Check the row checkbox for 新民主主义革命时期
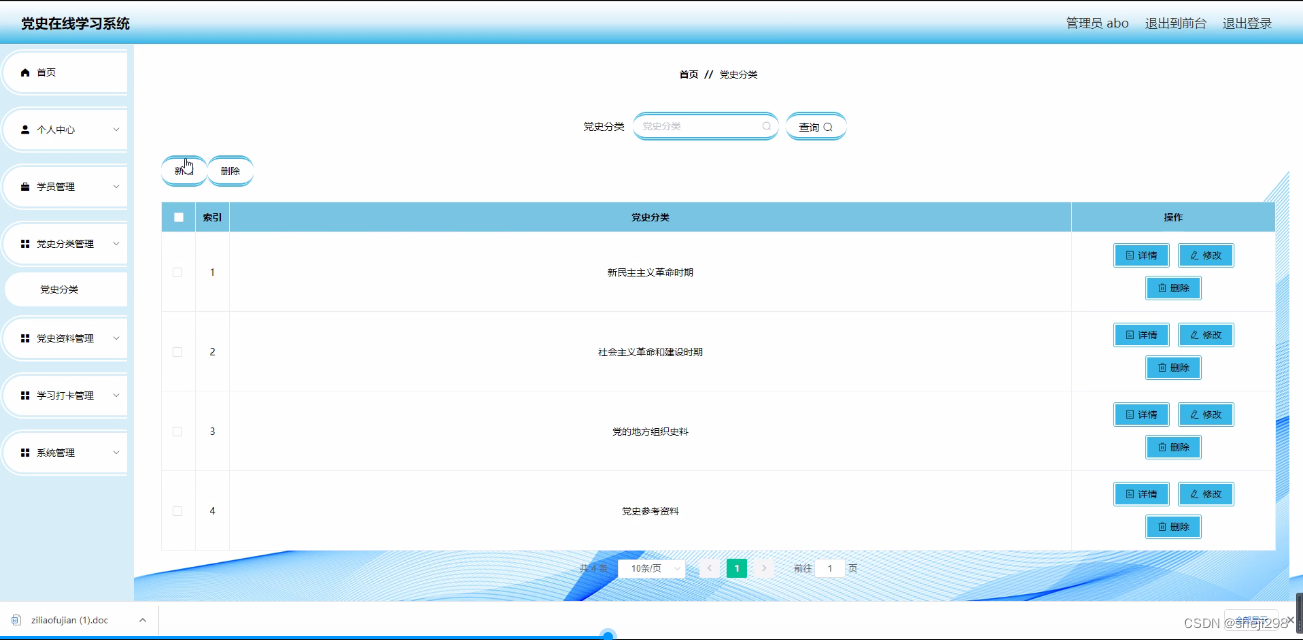Screen dimensions: 1303x640 (x=177, y=271)
